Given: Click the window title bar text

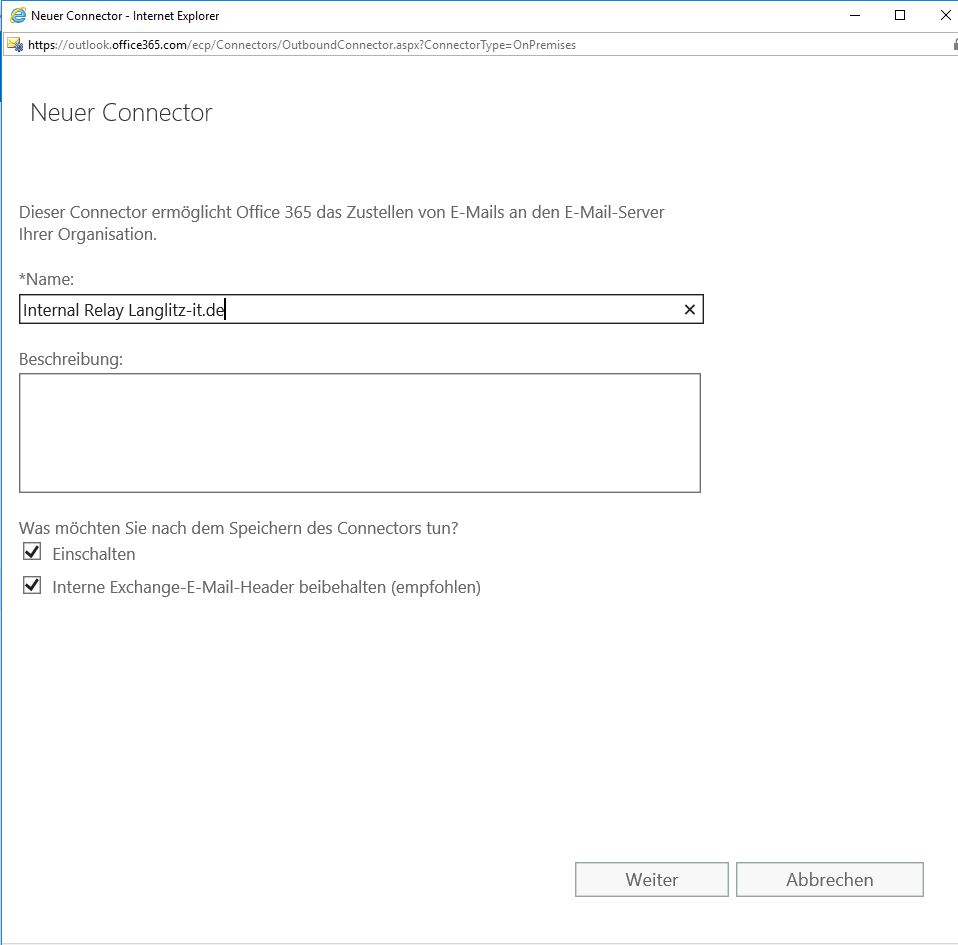Looking at the screenshot, I should pos(125,16).
